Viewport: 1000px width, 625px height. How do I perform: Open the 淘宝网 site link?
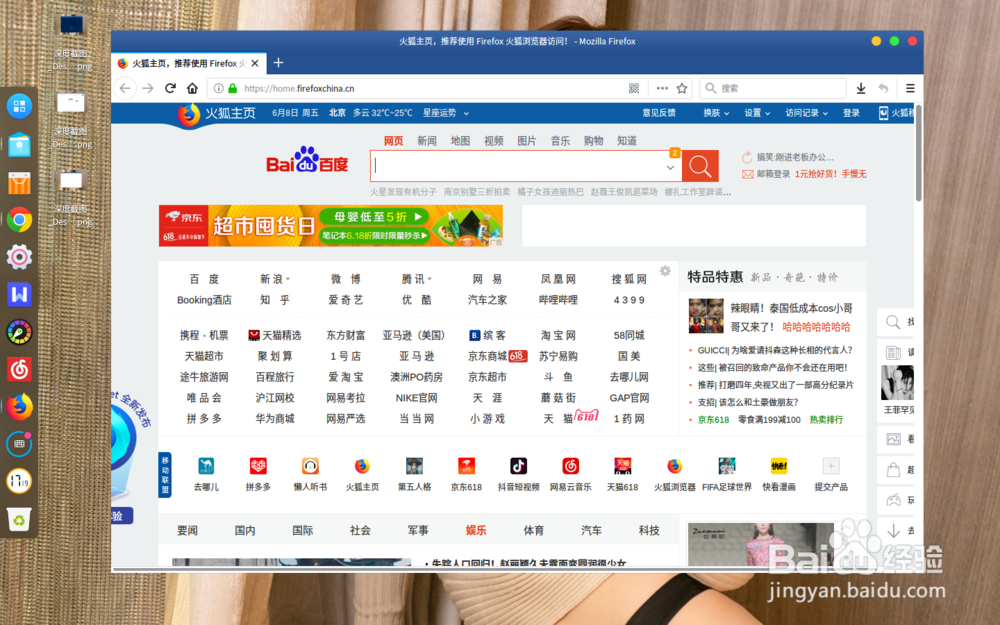(x=558, y=335)
